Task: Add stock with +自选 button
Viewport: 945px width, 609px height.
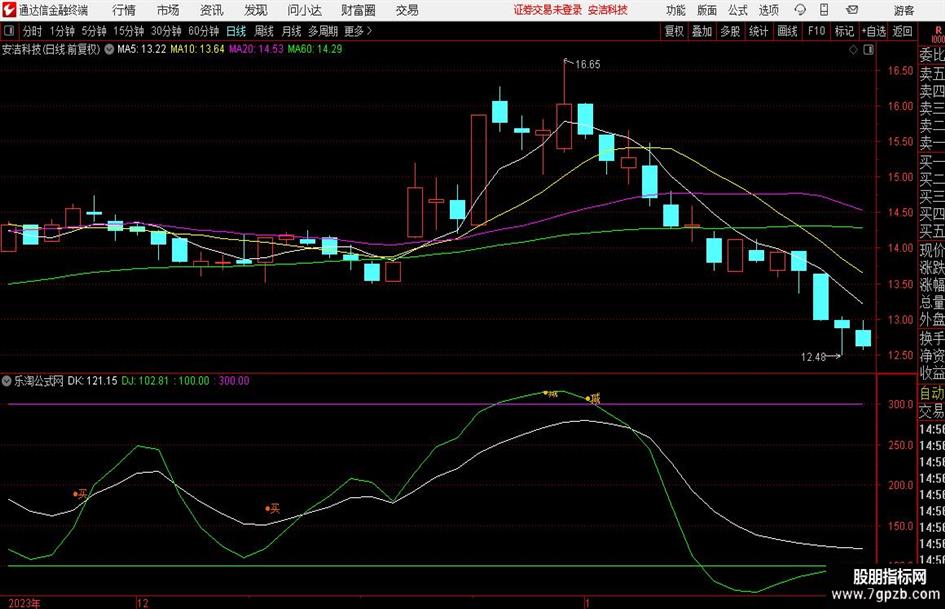Action: (x=874, y=31)
